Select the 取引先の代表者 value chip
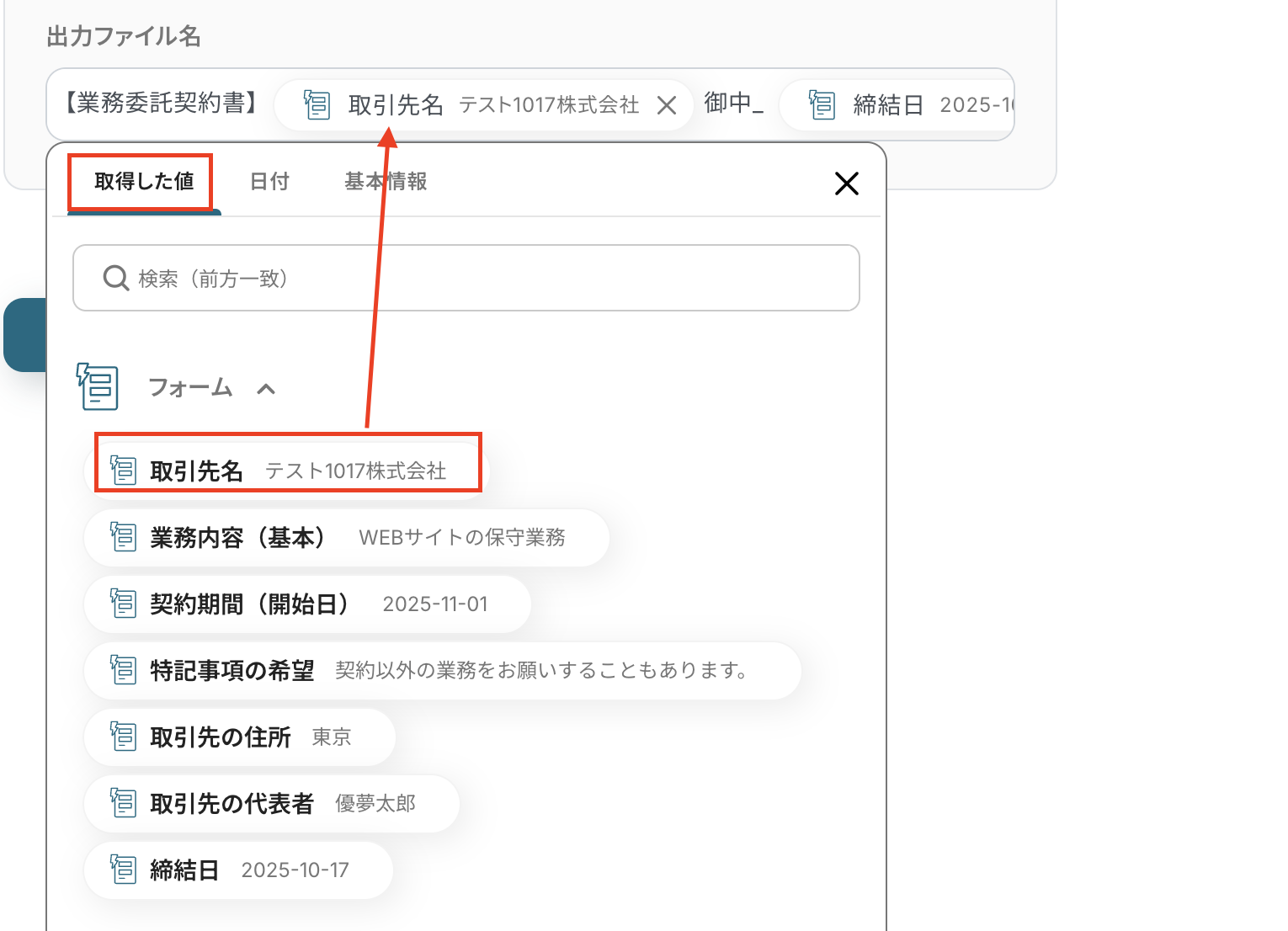 click(x=272, y=803)
